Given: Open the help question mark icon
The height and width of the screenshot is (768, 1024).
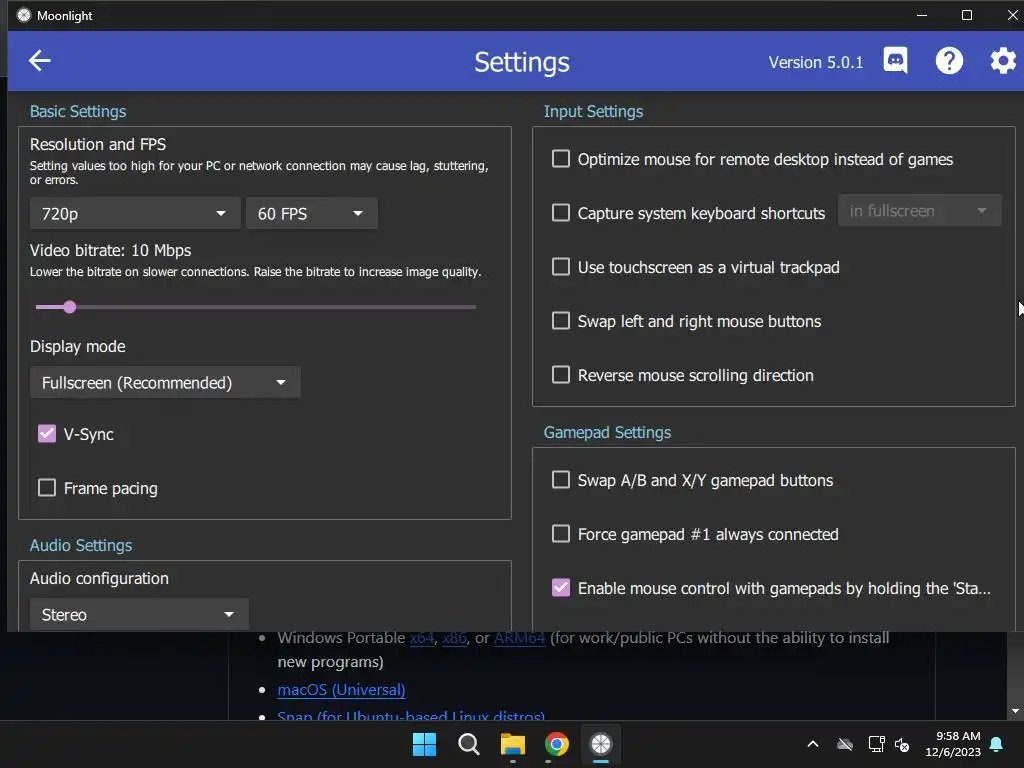Looking at the screenshot, I should tap(949, 61).
